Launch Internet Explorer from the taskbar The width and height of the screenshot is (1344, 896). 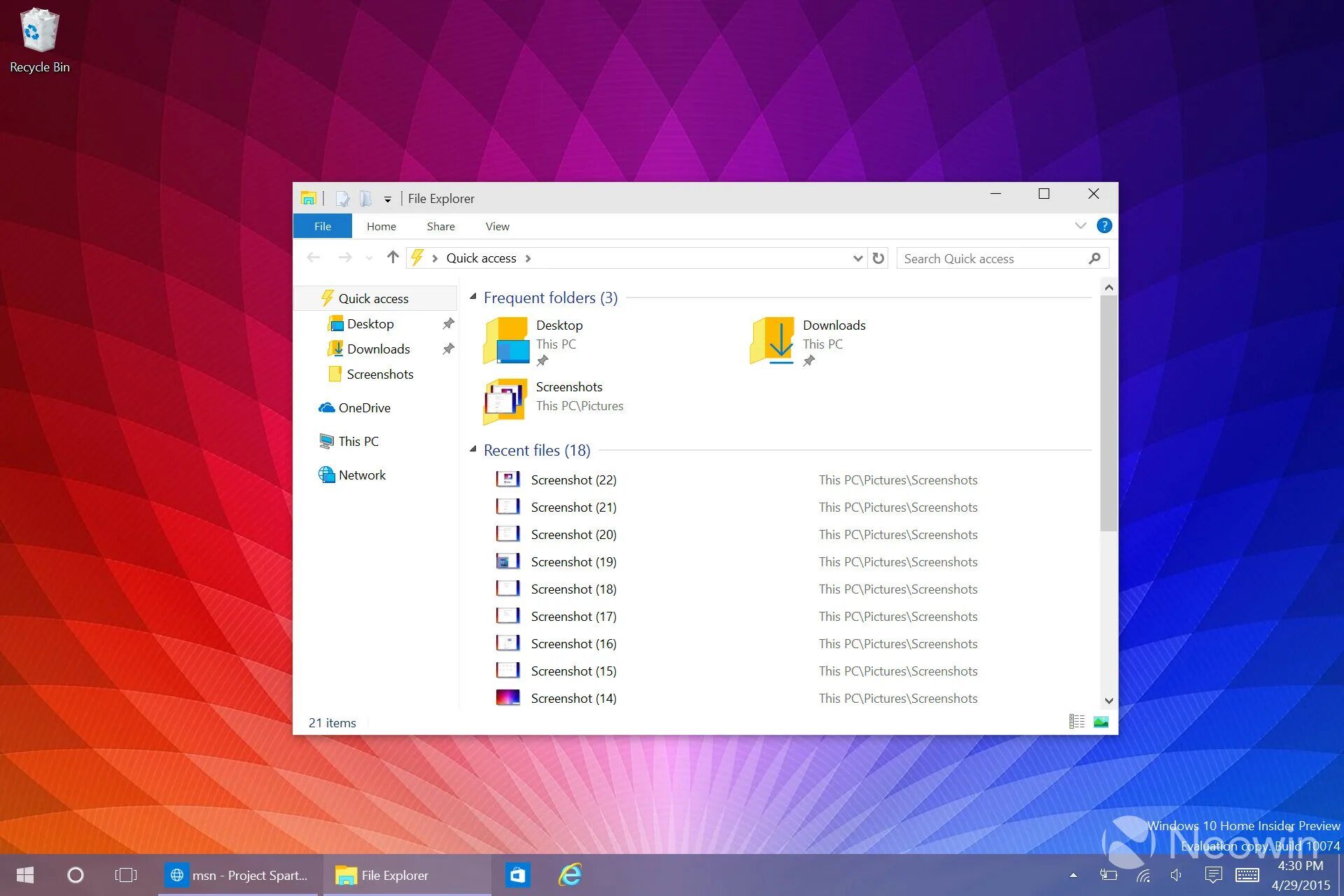570,875
